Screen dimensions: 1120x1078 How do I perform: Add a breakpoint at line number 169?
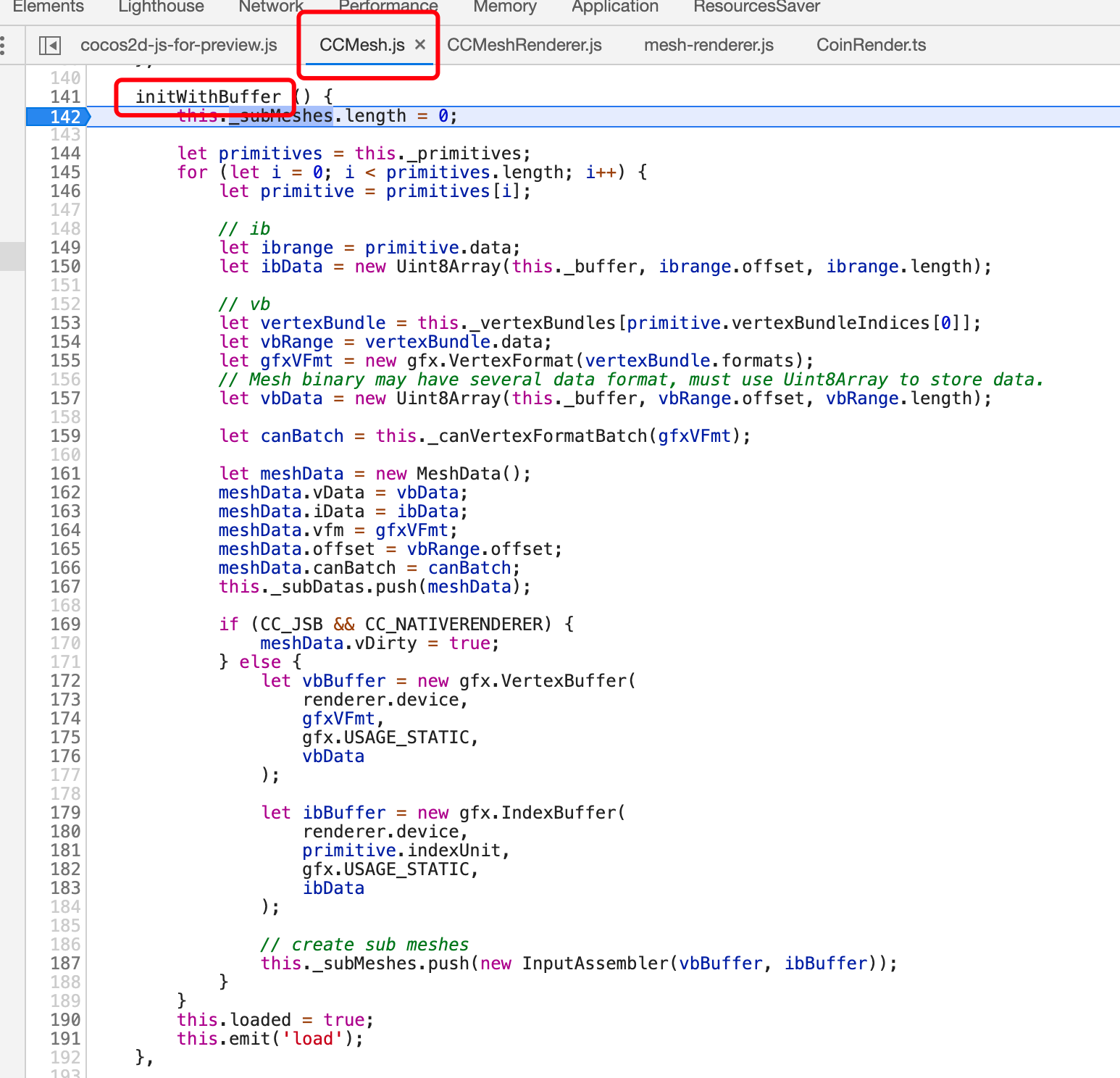(65, 624)
